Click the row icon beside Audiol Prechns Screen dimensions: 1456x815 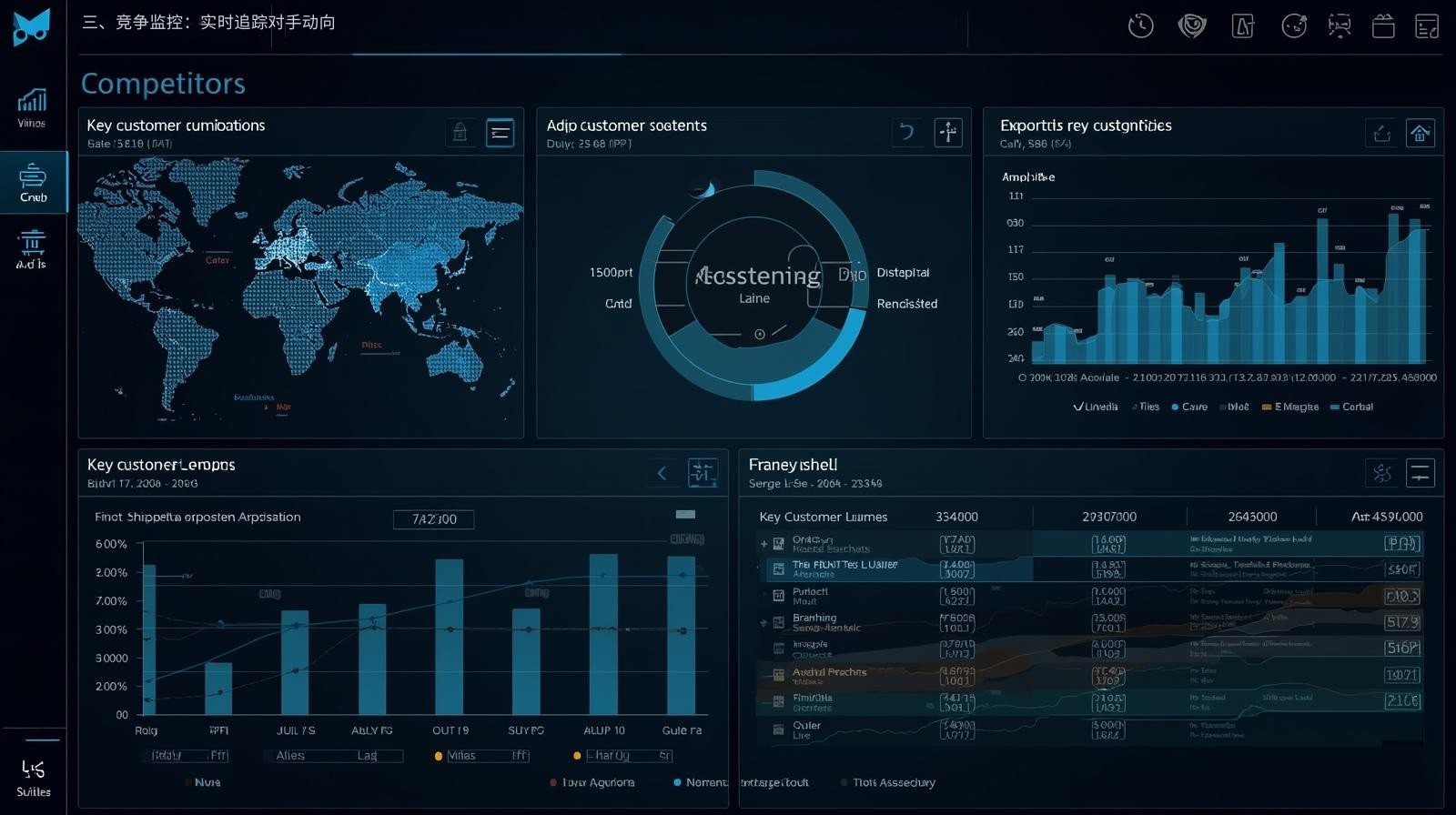pos(778,675)
